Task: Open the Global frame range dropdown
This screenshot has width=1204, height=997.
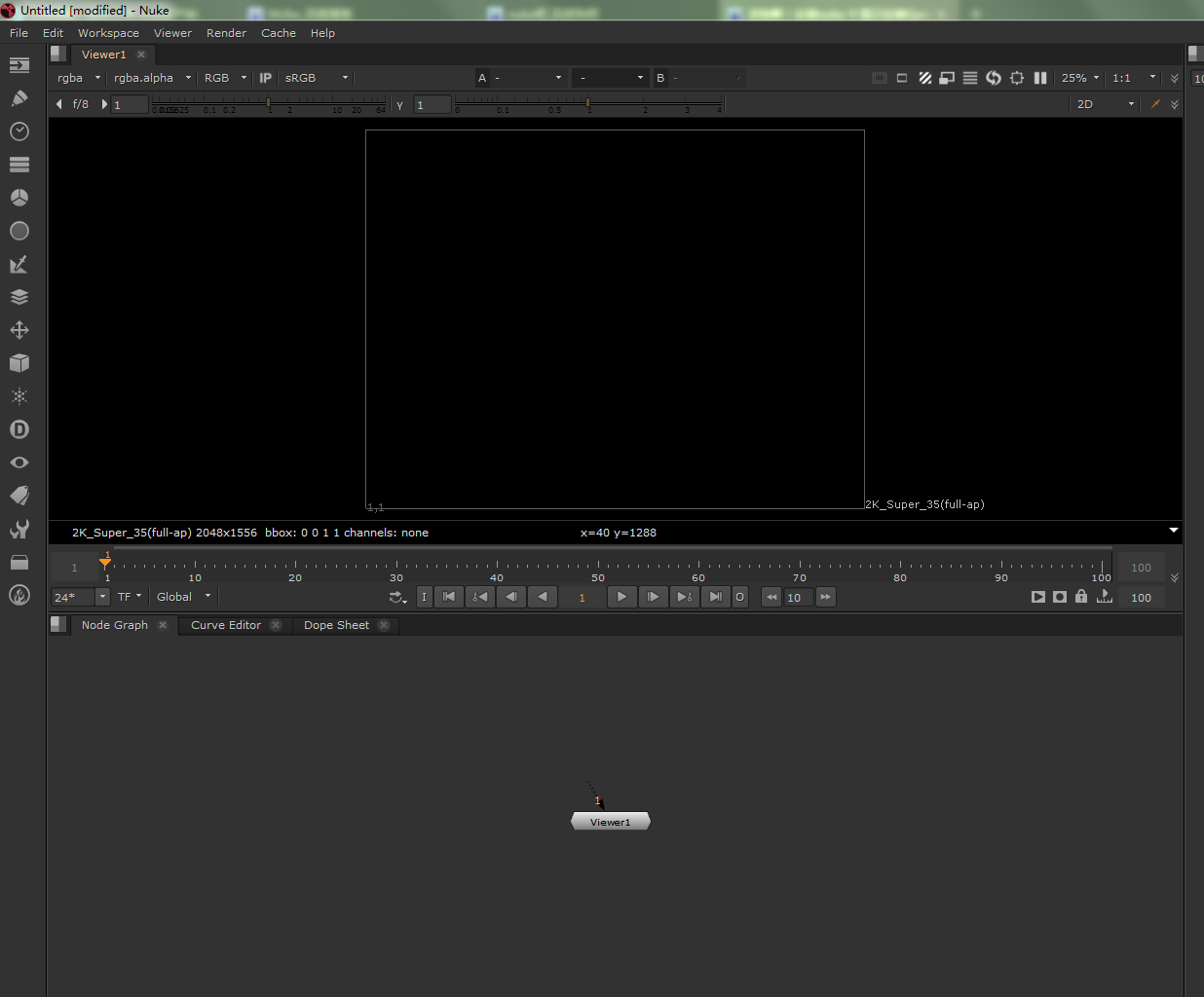Action: 184,597
